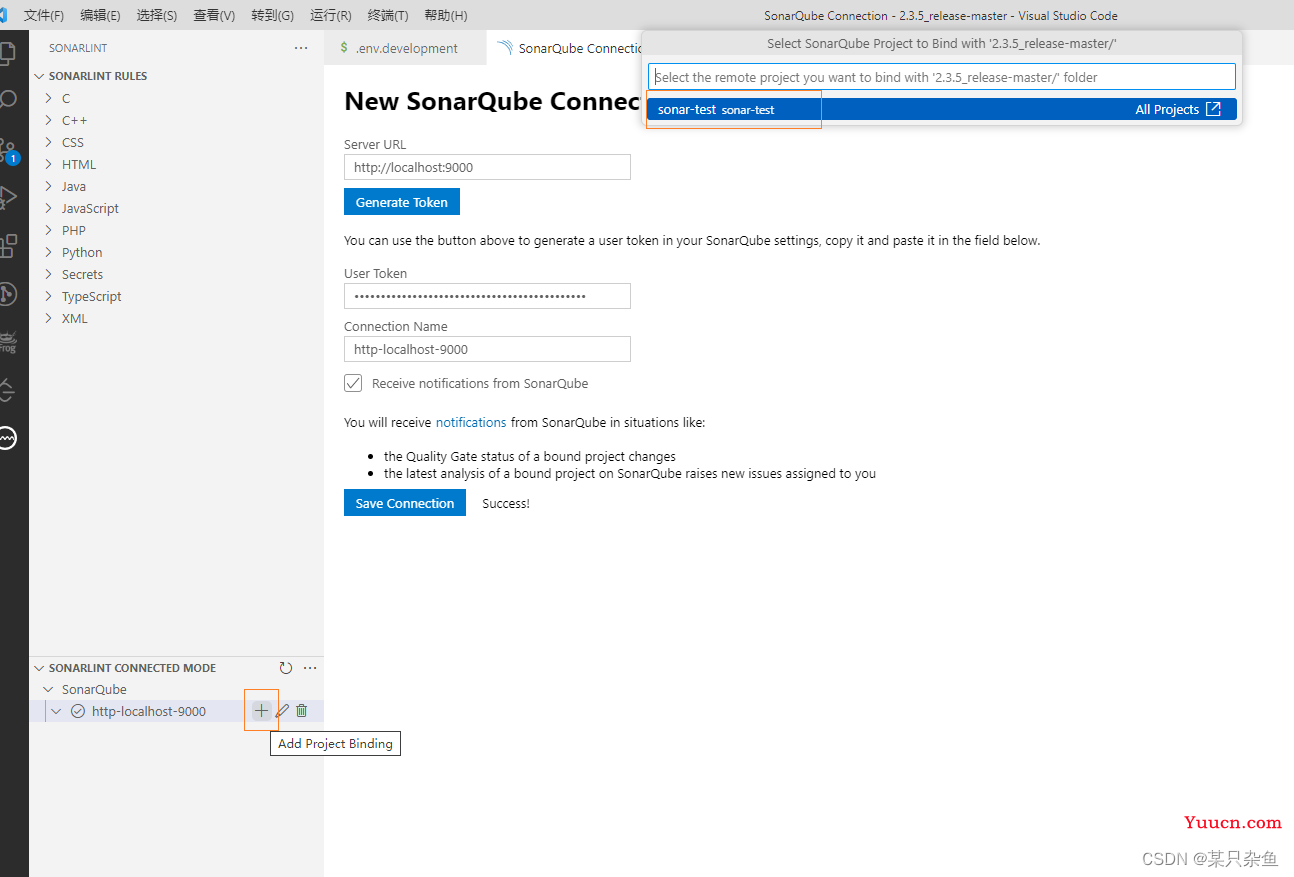1294x877 pixels.
Task: Open the 选择(S) menu
Action: 157,16
